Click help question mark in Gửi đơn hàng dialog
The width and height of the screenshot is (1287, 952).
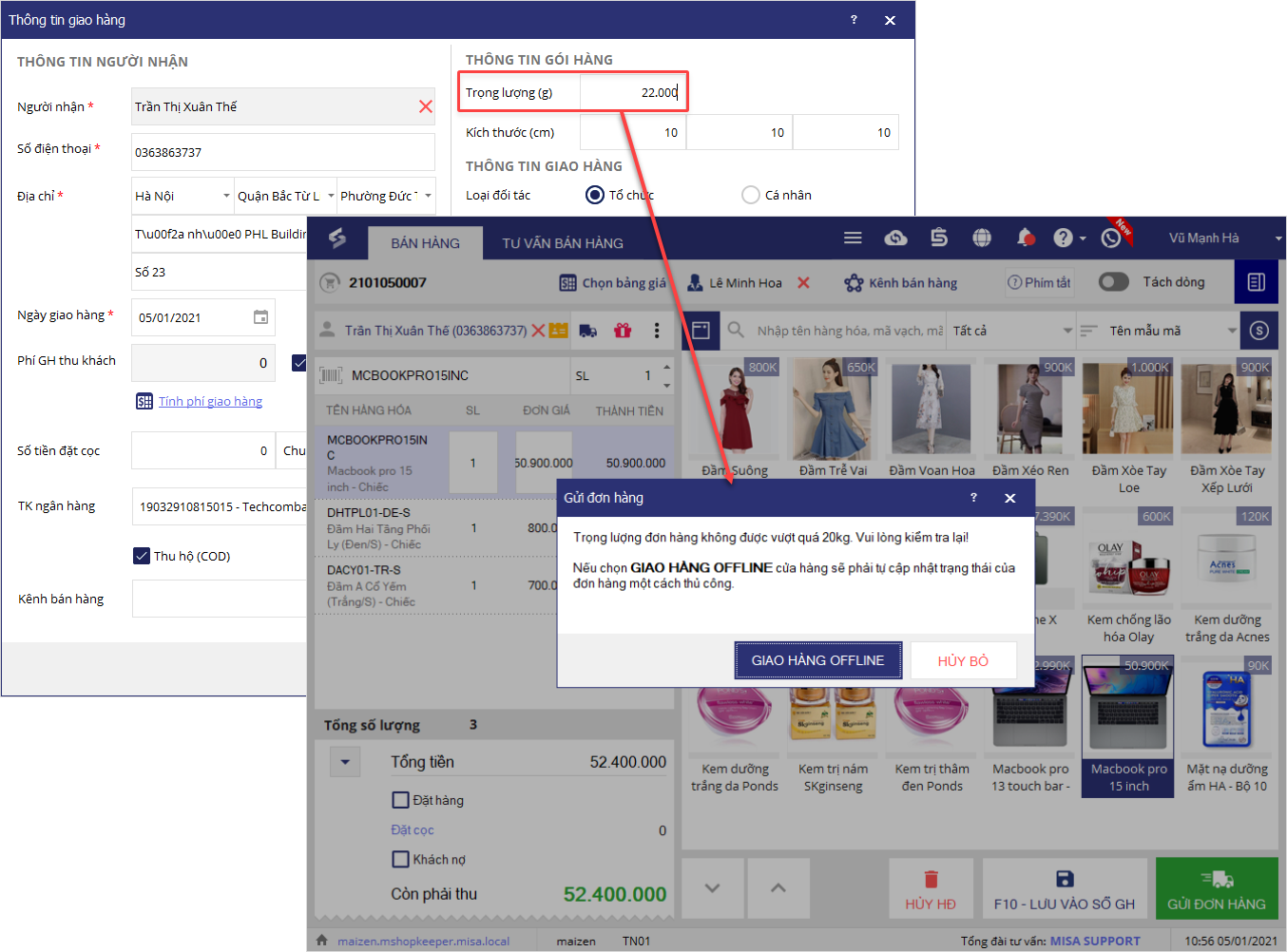point(973,497)
